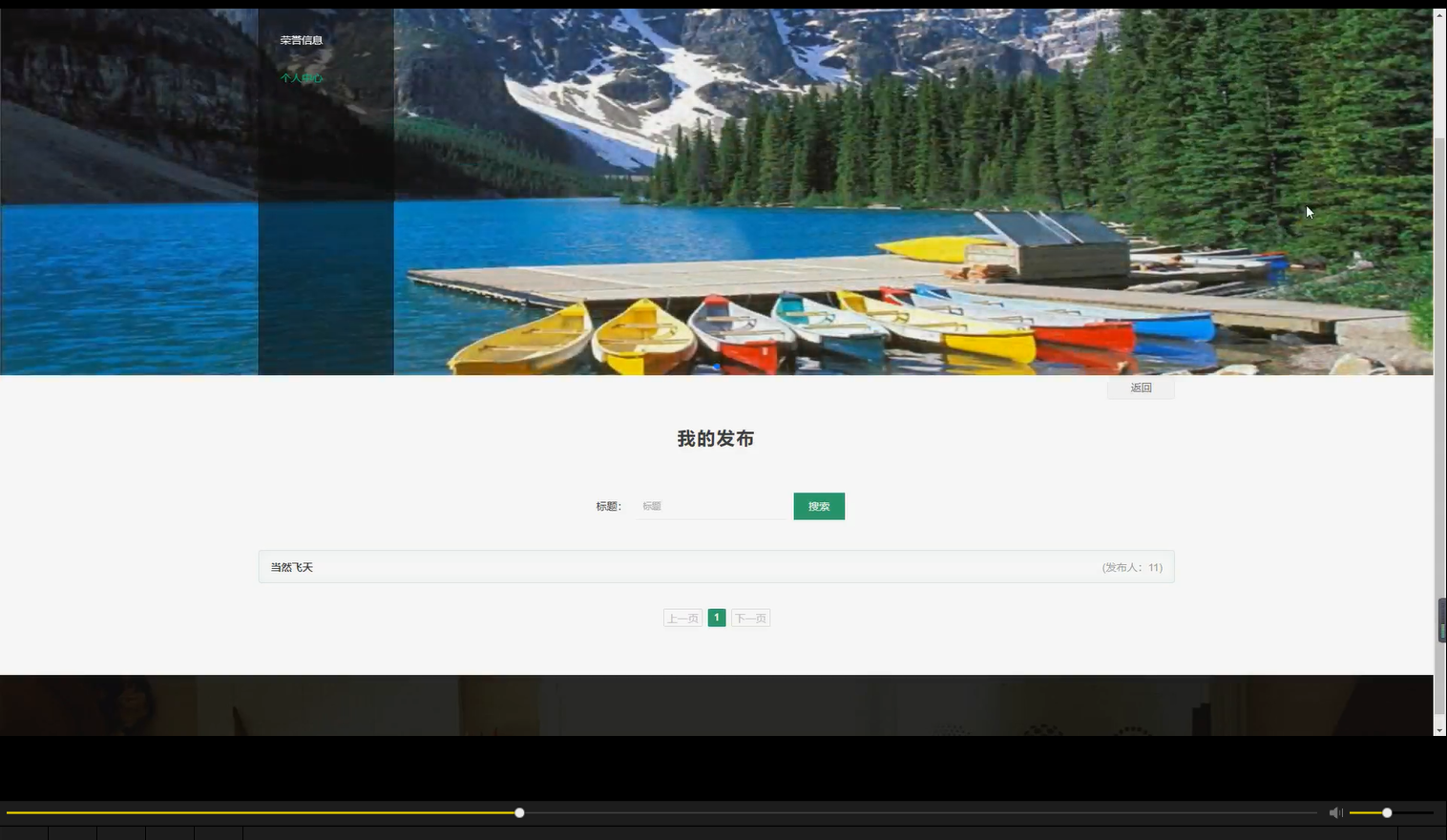Screen dimensions: 1447x840
Task: Open the 荣誉信息 sidebar item
Action: pyautogui.click(x=302, y=39)
